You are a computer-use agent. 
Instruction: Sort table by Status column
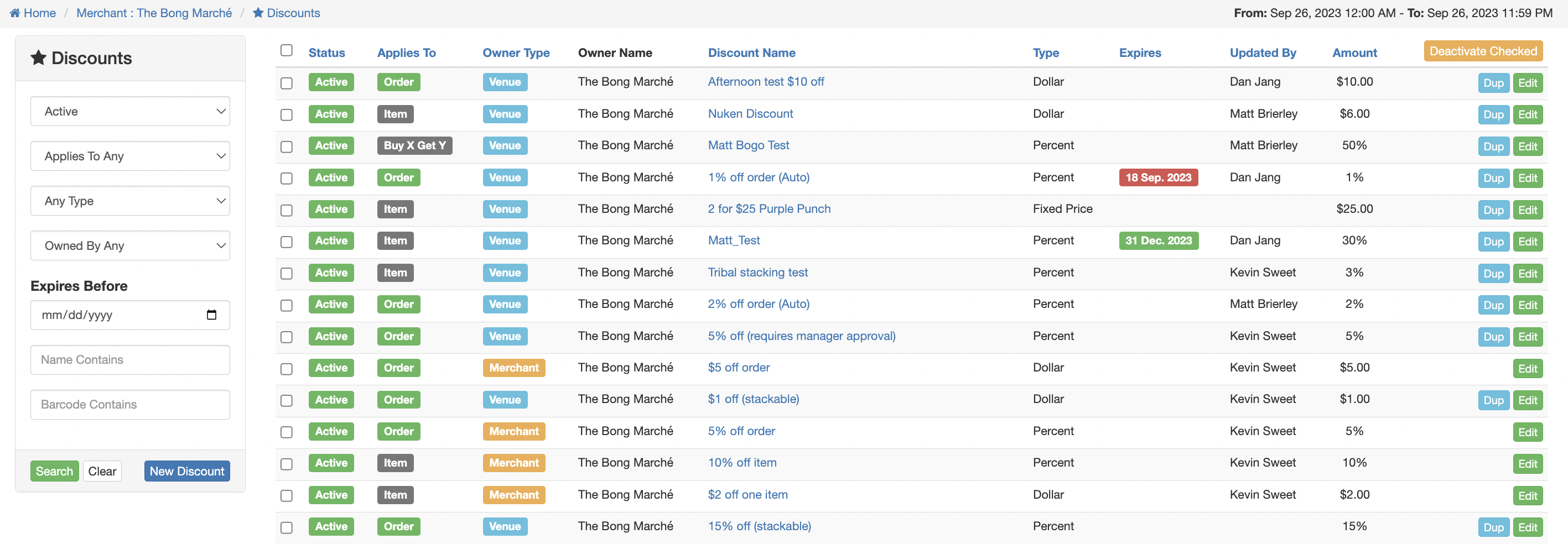tap(326, 53)
